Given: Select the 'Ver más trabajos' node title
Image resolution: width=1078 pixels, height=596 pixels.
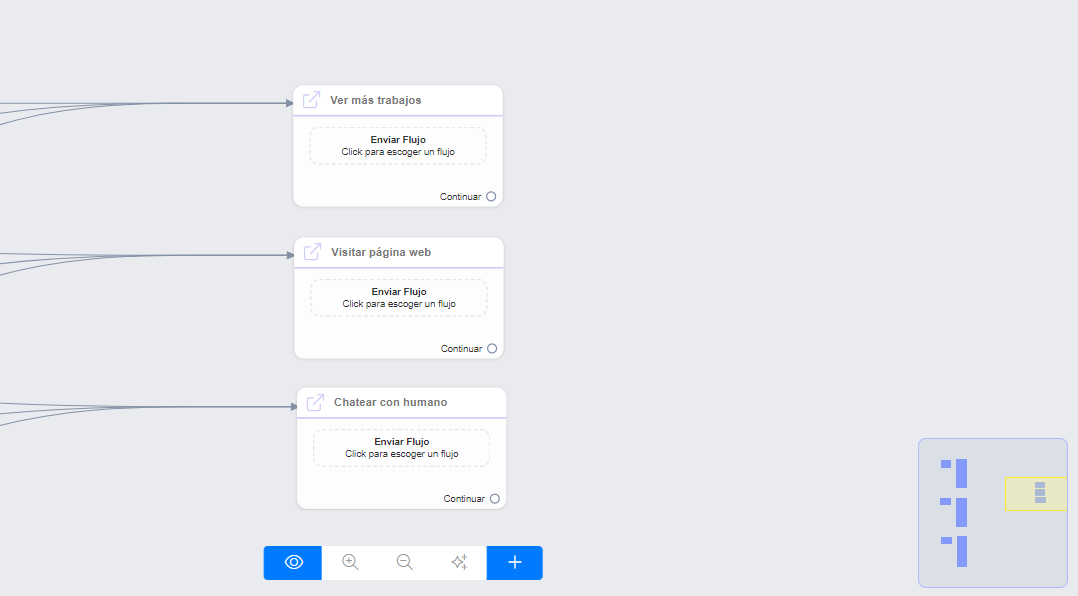Looking at the screenshot, I should tap(376, 100).
